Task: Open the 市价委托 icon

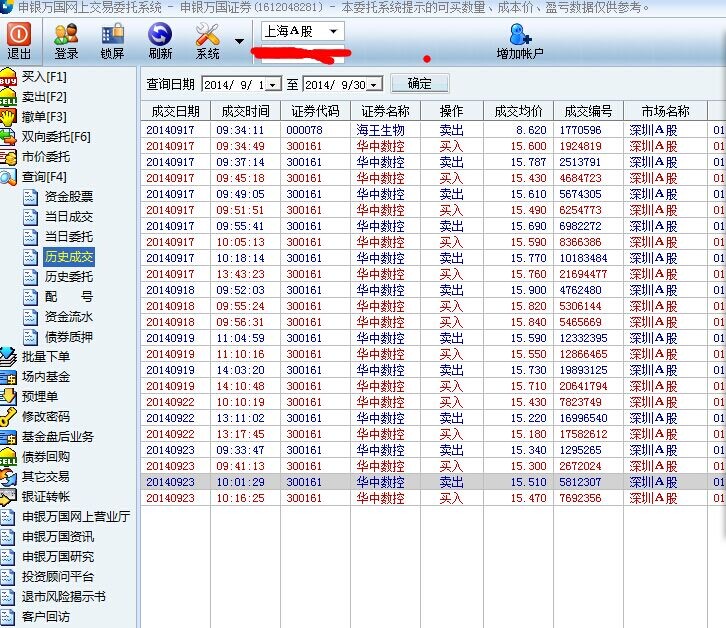Action: pos(8,157)
